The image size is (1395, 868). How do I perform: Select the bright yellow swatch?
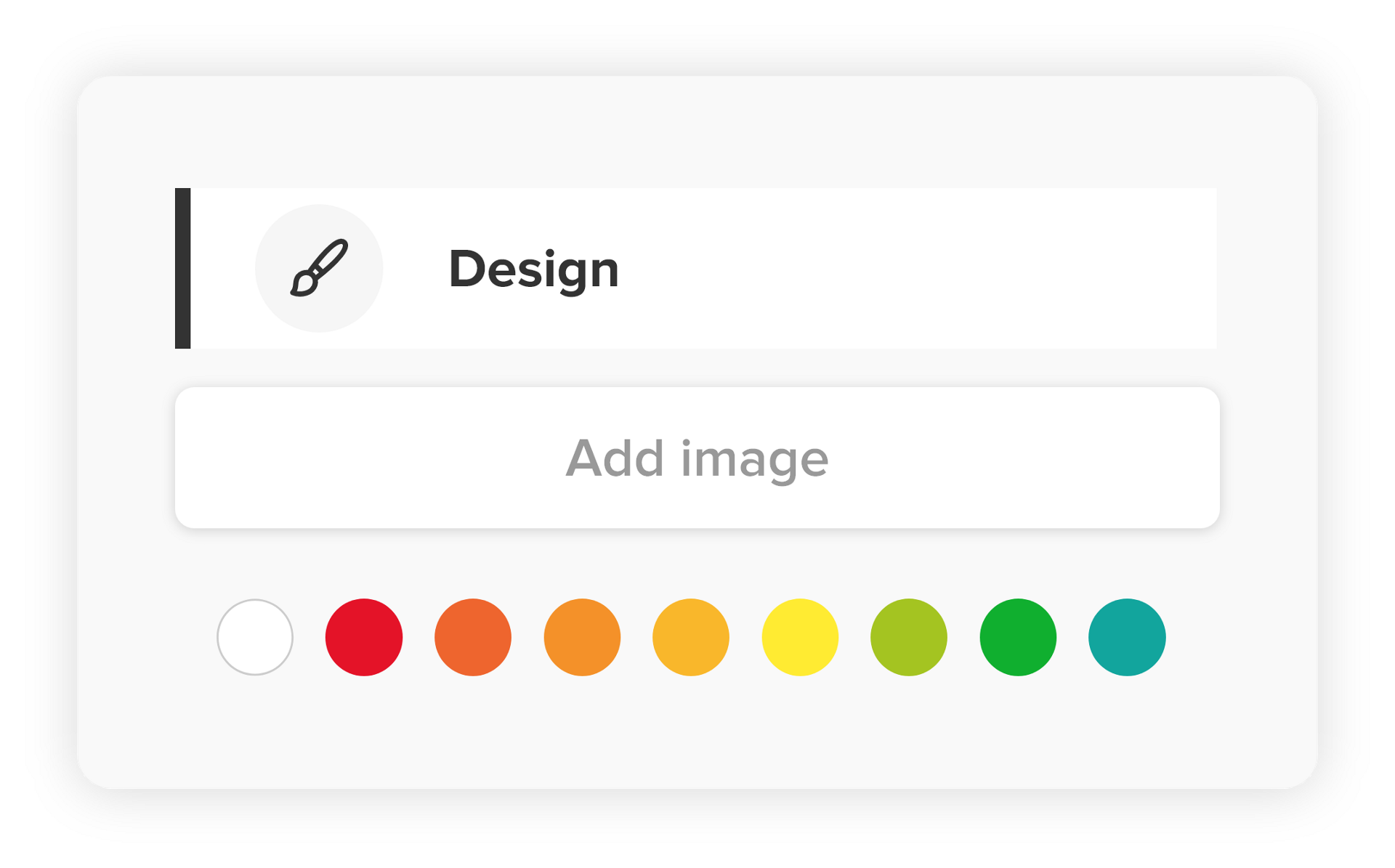point(800,637)
